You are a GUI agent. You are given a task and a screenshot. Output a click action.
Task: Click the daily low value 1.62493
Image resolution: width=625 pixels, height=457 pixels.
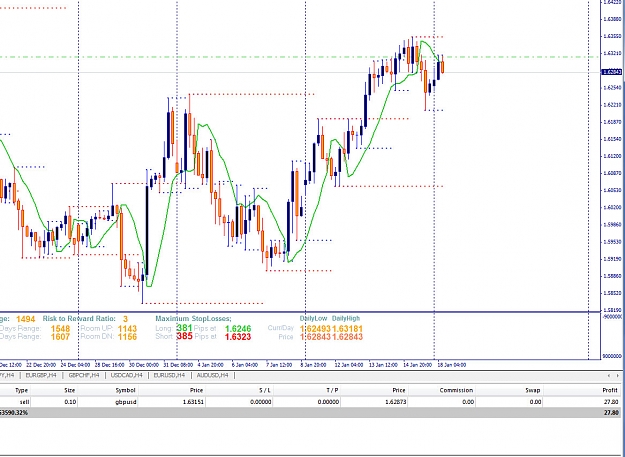pos(315,329)
